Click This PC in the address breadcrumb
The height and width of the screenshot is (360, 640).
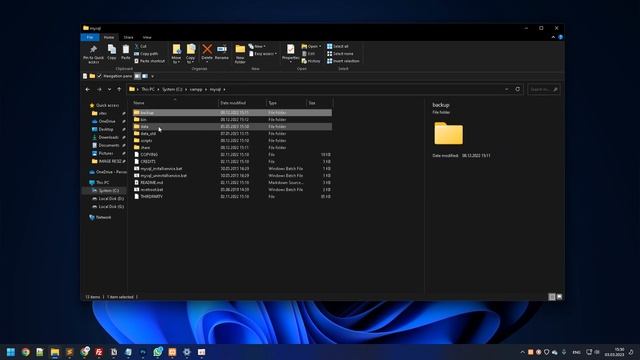click(x=148, y=89)
